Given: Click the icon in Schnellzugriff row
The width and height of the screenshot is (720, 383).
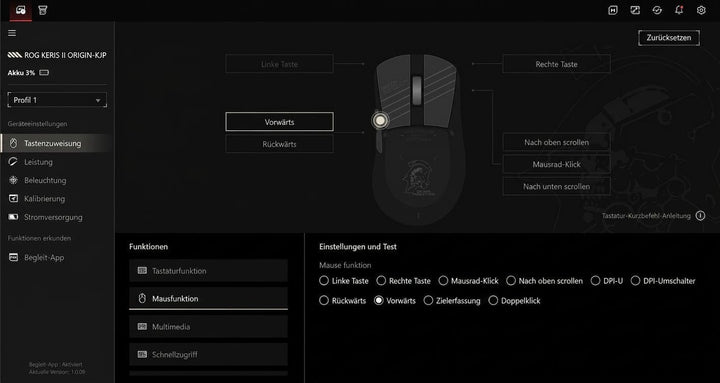Looking at the screenshot, I should tap(142, 355).
